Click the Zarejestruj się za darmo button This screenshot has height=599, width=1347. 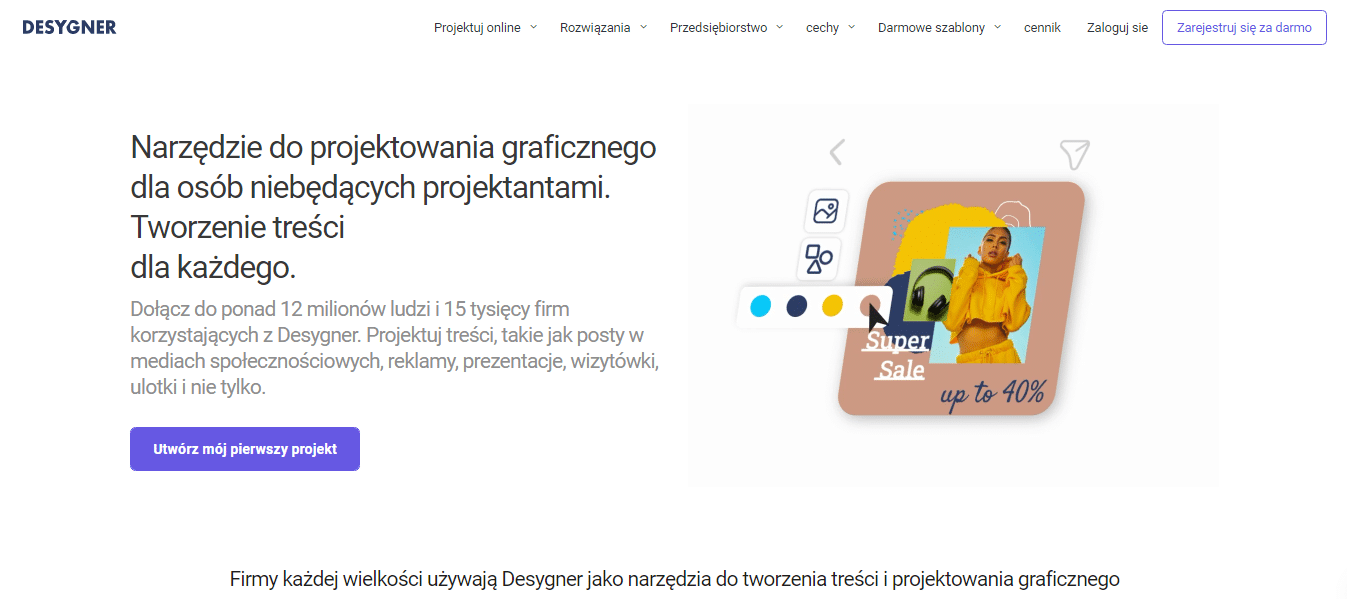1244,28
